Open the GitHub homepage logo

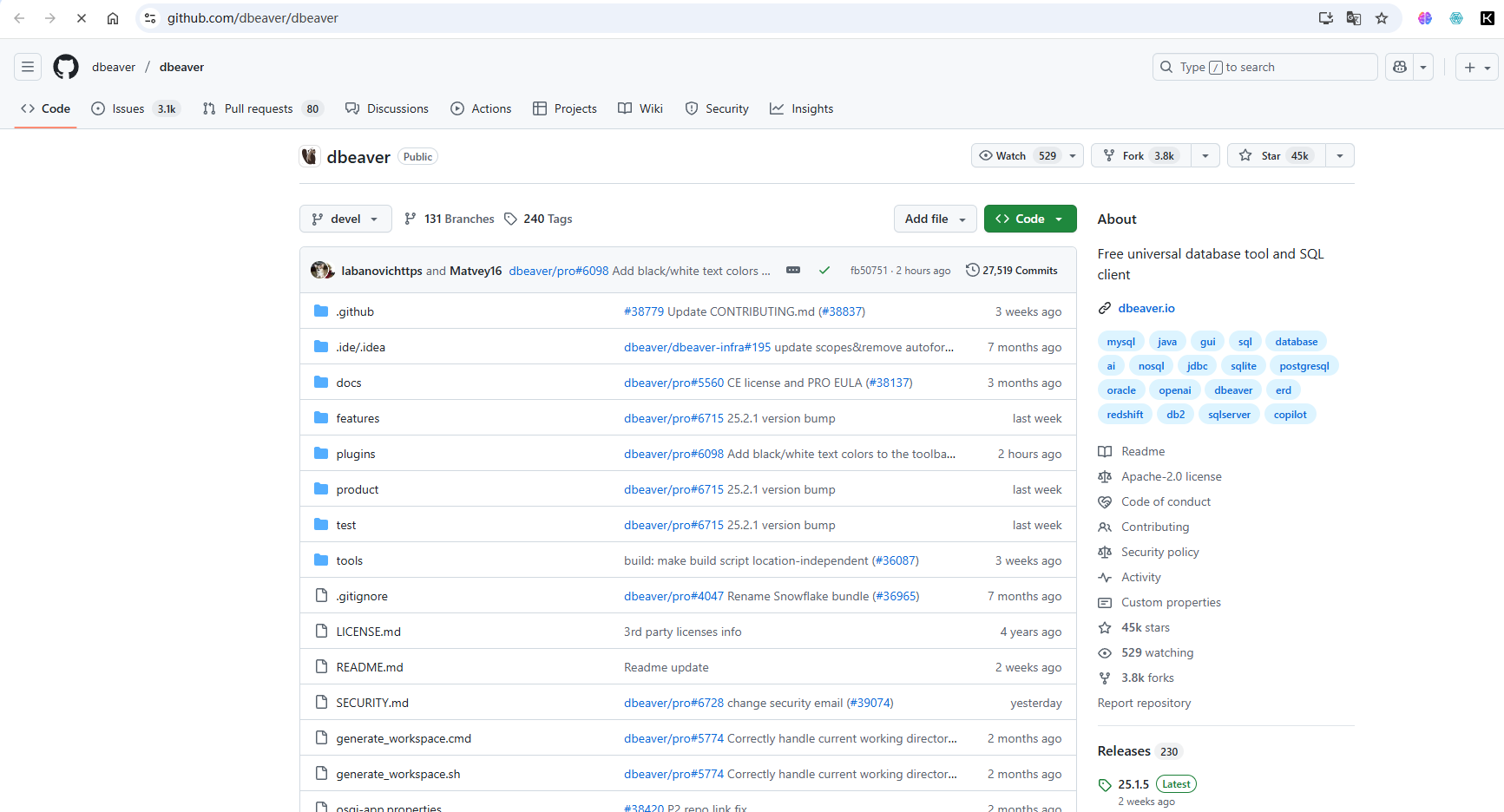66,67
